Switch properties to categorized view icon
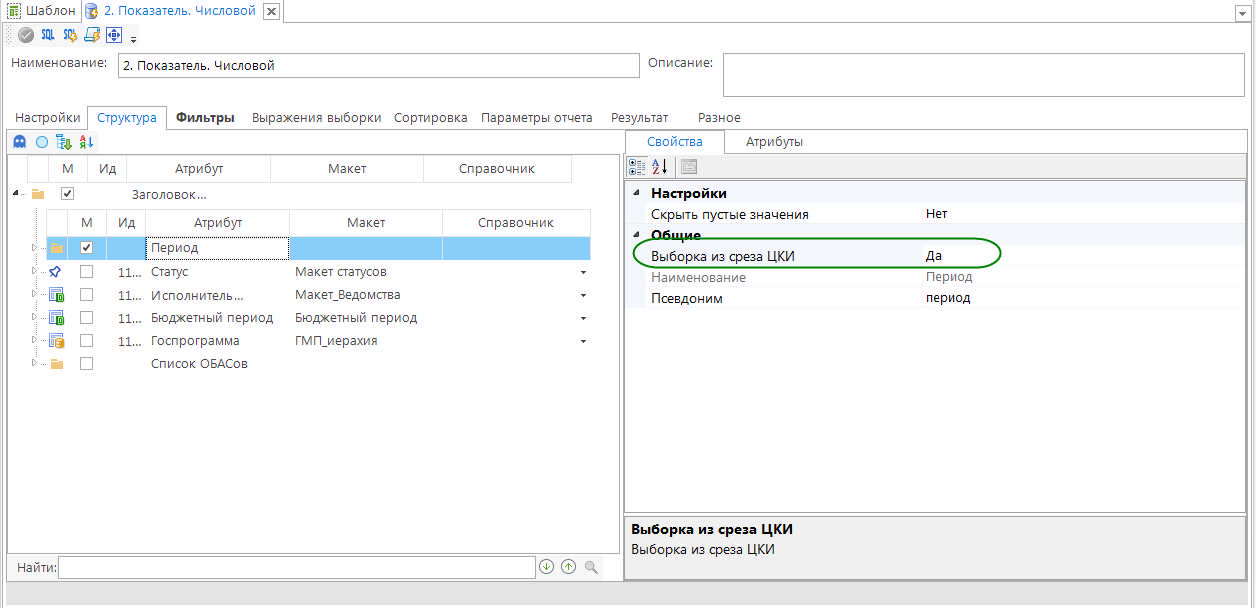This screenshot has width=1257, height=608. click(x=637, y=166)
